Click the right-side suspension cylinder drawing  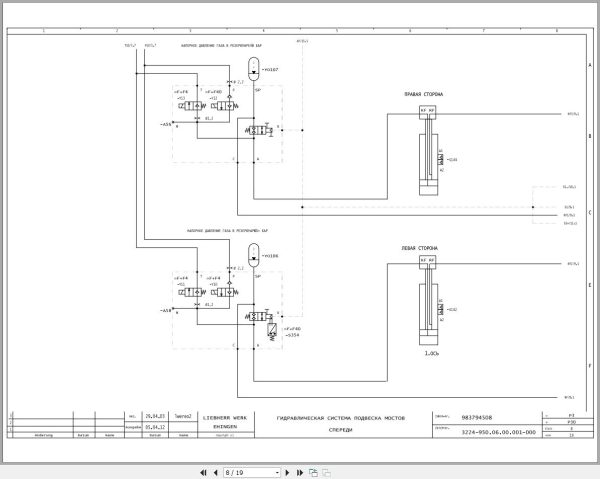(429, 150)
